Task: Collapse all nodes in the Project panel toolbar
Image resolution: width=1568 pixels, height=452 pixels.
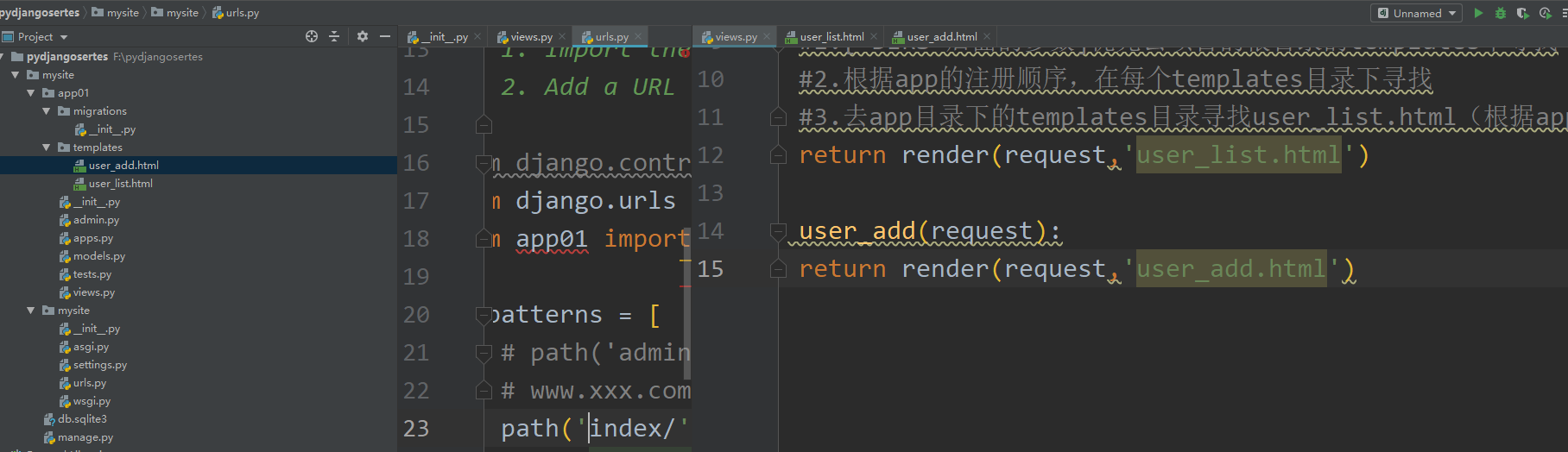Action: click(x=334, y=36)
